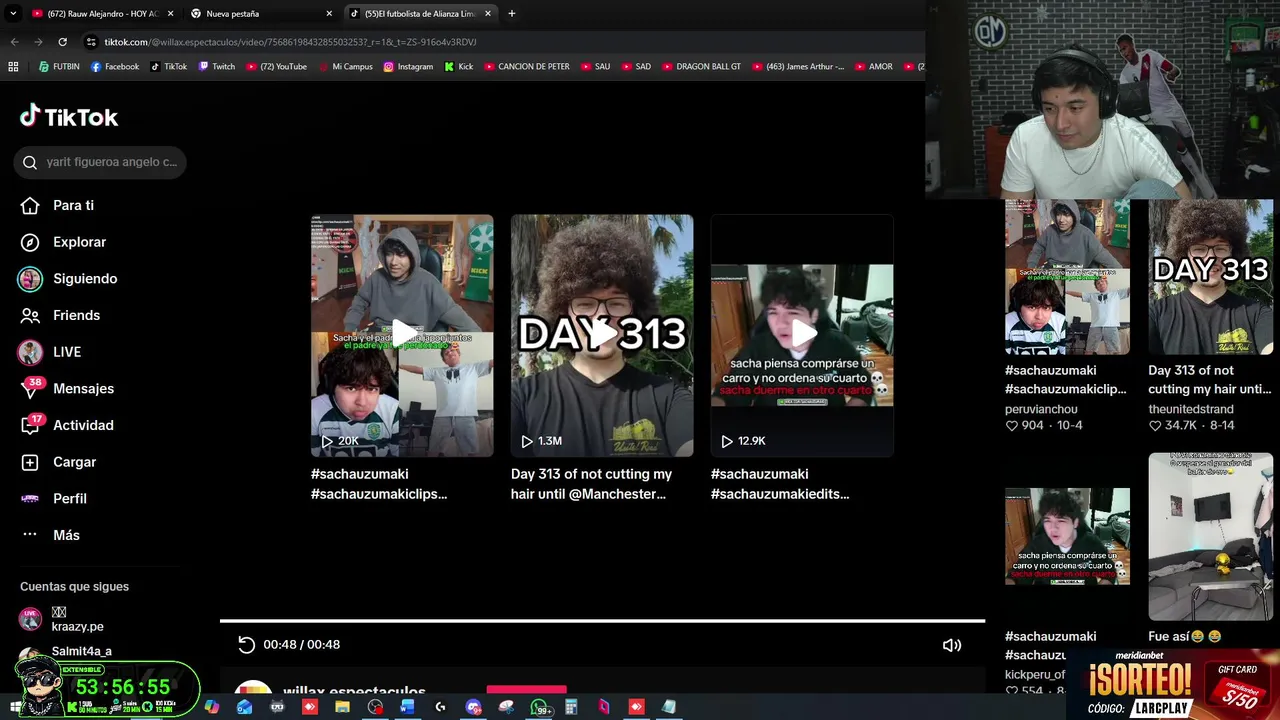The height and width of the screenshot is (720, 1280).
Task: Open the SAD bookmark
Action: (636, 67)
